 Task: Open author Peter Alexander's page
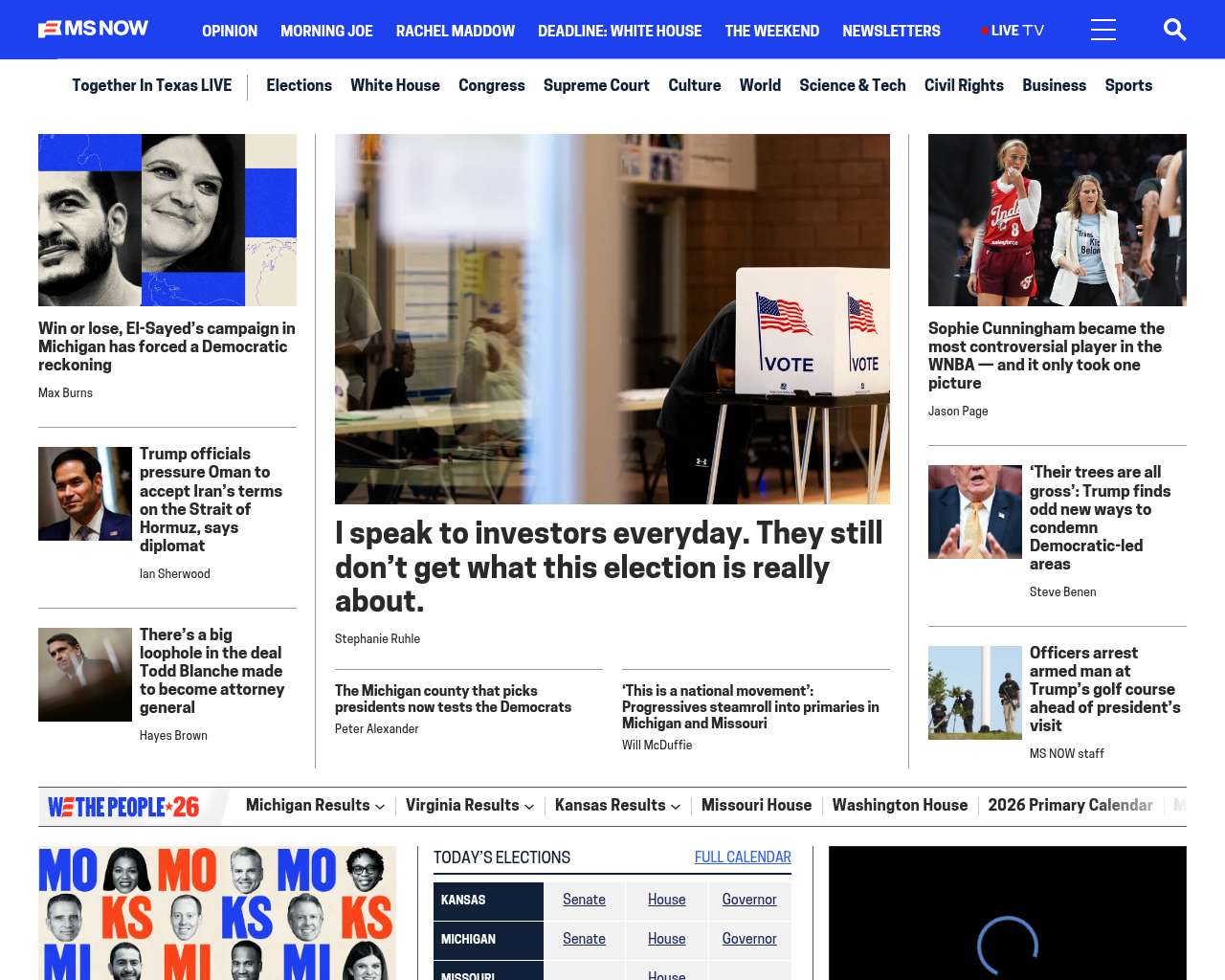377,729
